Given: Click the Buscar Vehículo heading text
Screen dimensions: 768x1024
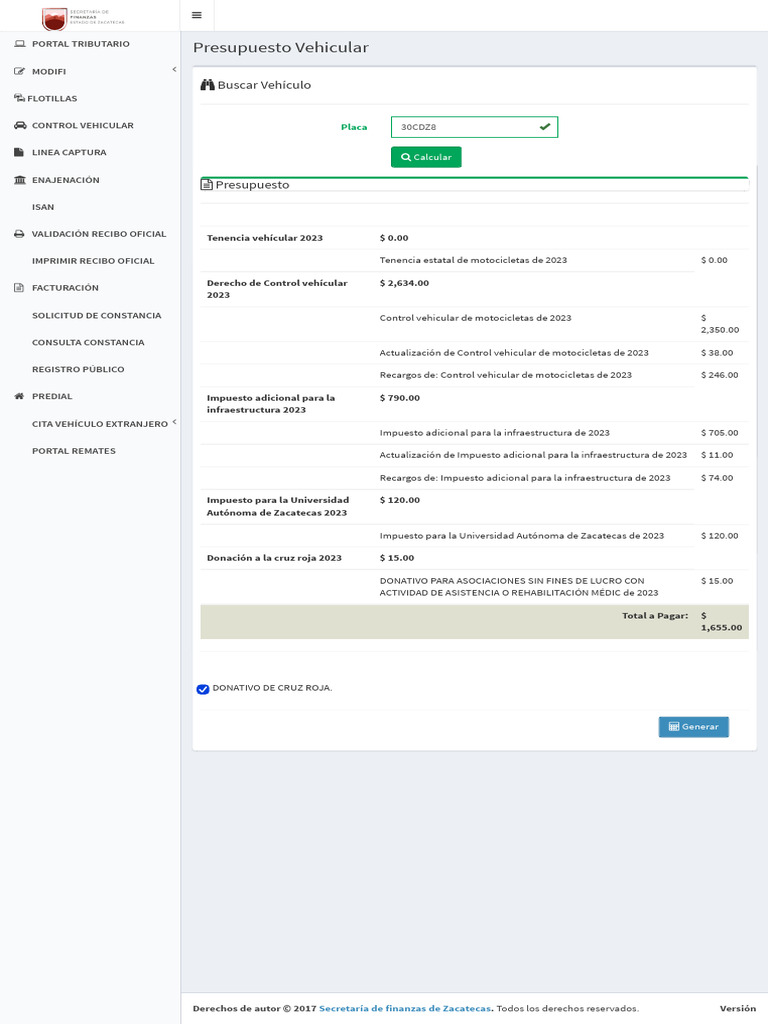Looking at the screenshot, I should [x=264, y=85].
